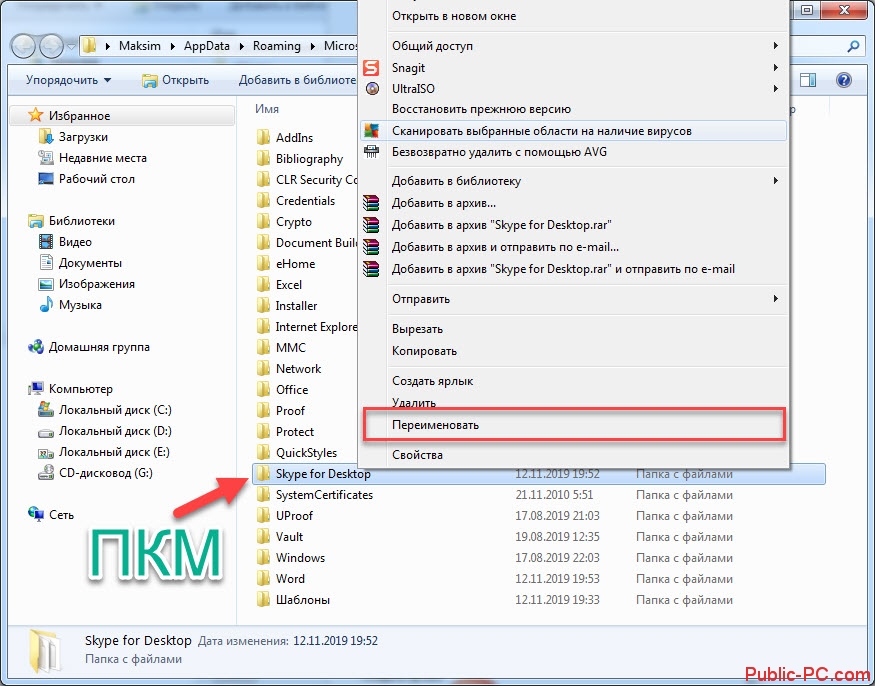Click the Snagit icon in the context menu

[371, 68]
